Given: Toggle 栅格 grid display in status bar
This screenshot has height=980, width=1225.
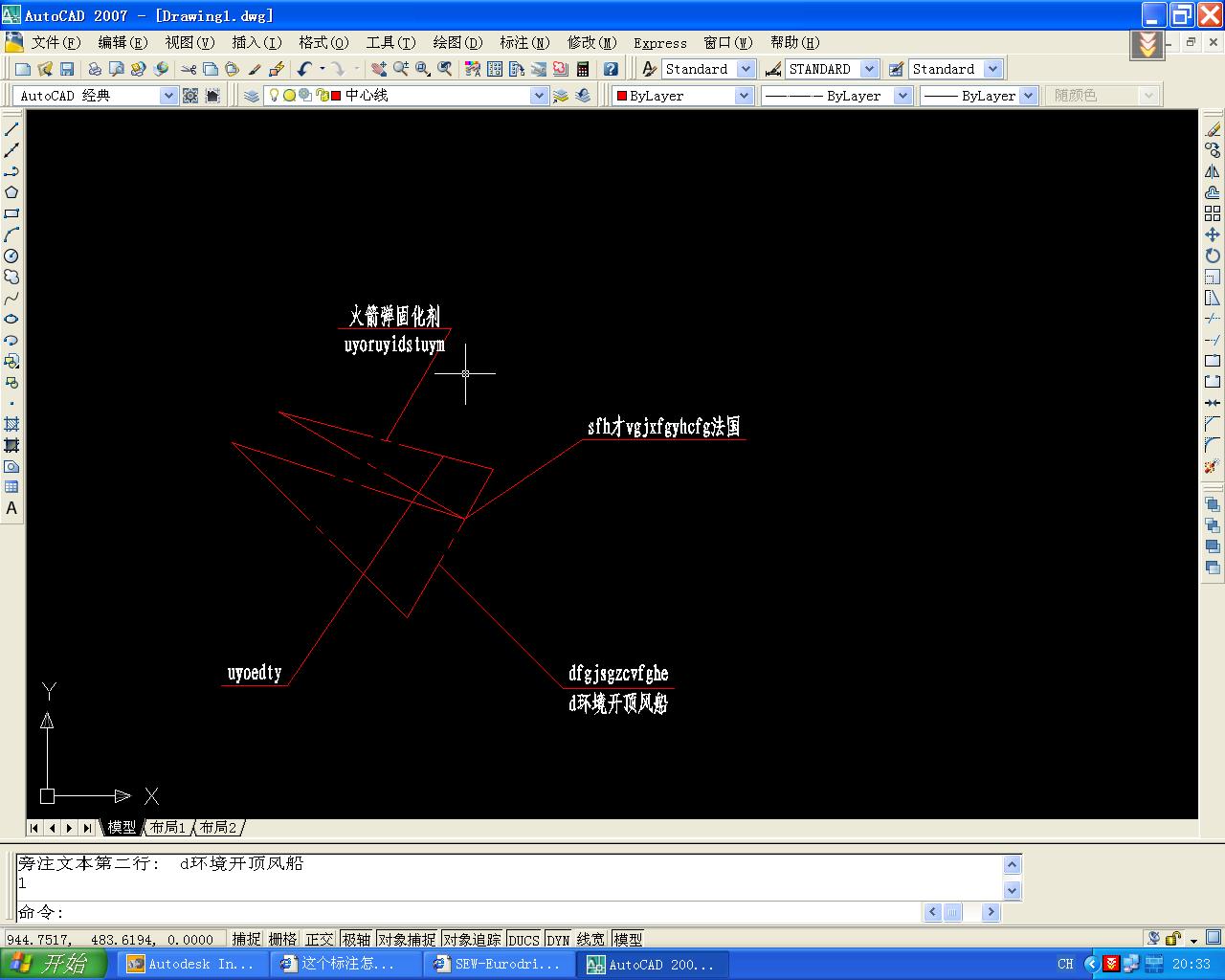Looking at the screenshot, I should (282, 940).
